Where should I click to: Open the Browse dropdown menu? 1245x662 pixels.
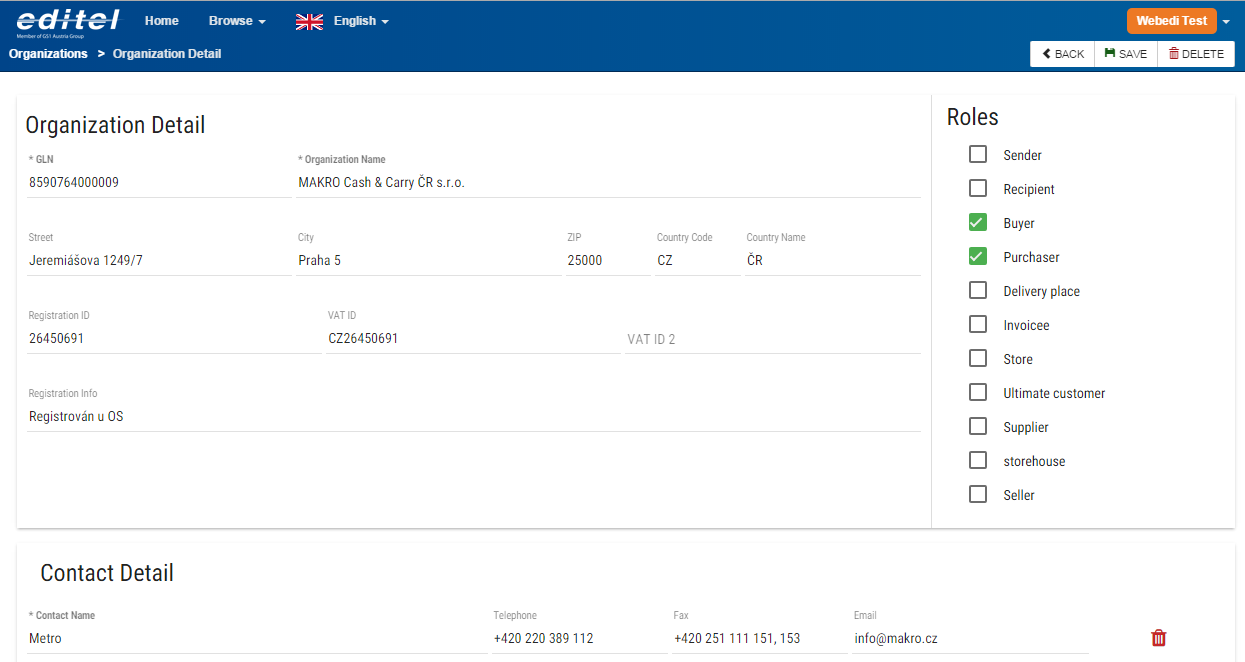click(x=237, y=21)
